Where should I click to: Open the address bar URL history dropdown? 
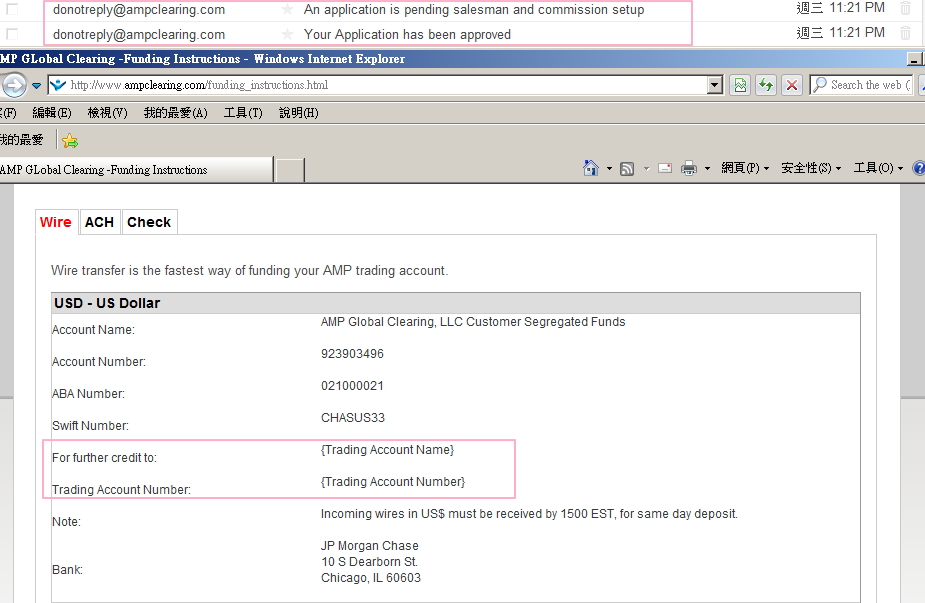tap(714, 85)
